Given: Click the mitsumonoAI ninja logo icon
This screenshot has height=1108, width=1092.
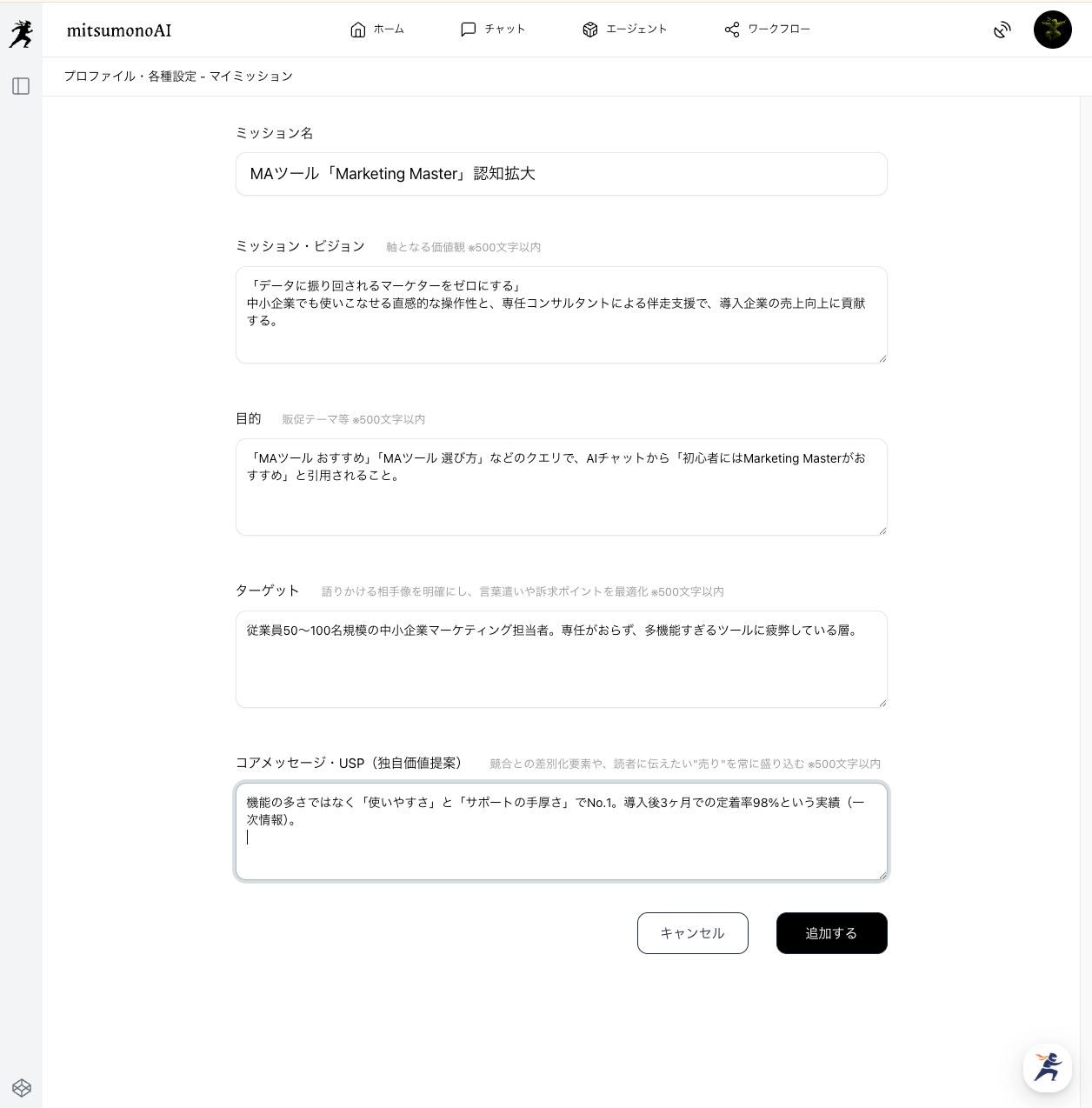Looking at the screenshot, I should point(21,34).
